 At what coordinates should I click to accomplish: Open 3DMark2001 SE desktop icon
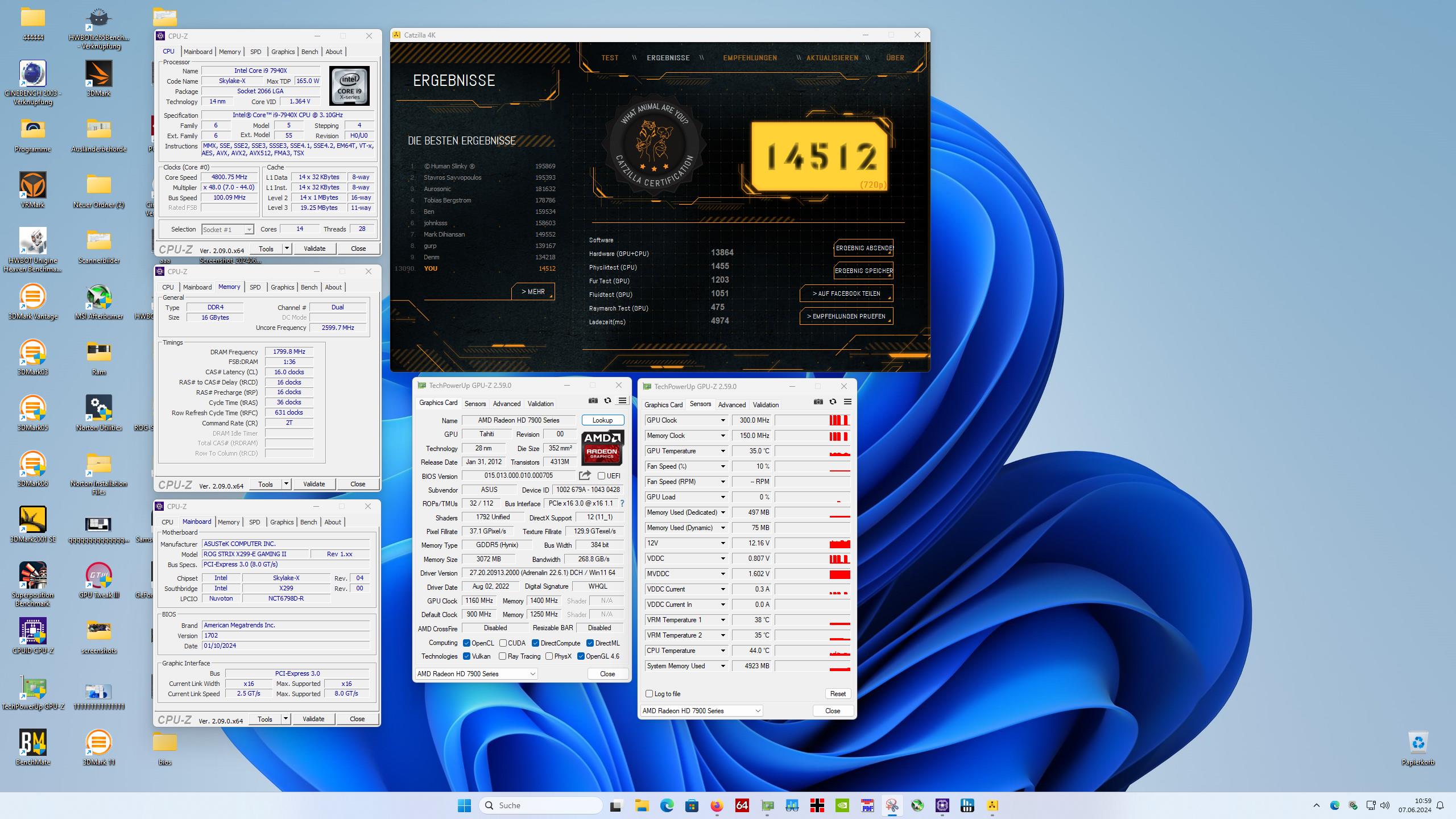pos(33,524)
